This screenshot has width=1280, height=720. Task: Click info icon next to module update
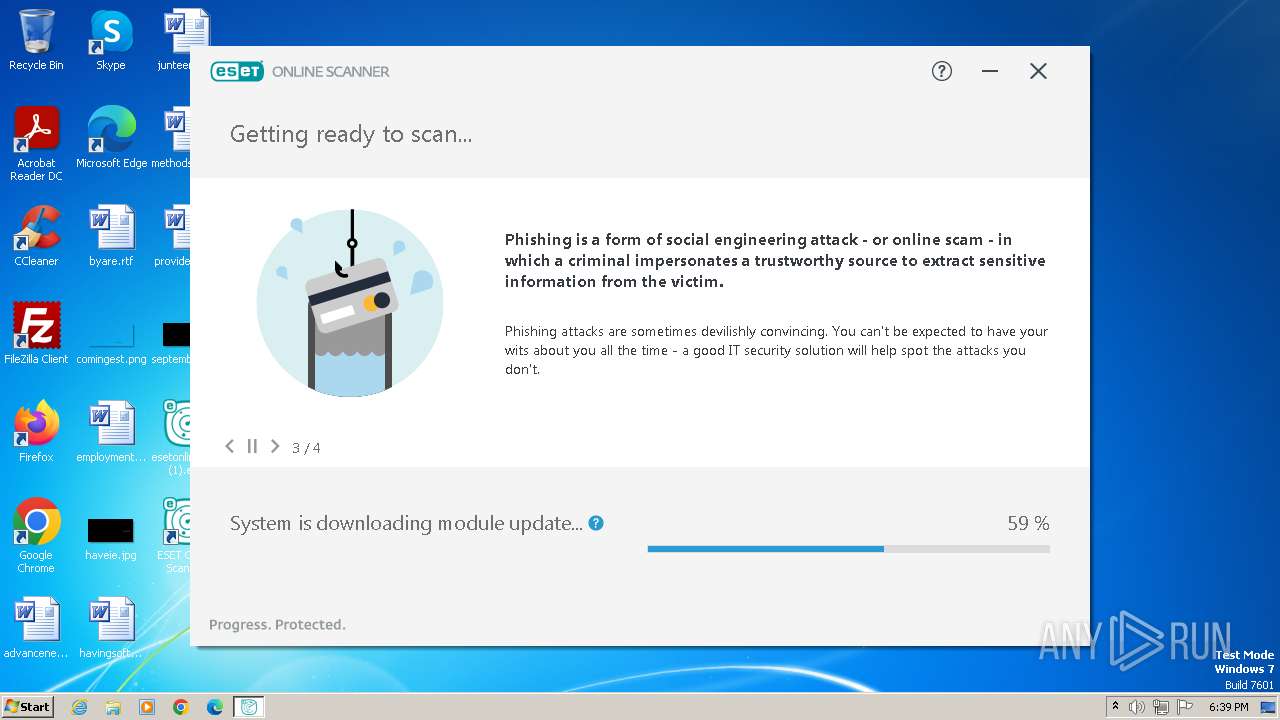[x=596, y=523]
